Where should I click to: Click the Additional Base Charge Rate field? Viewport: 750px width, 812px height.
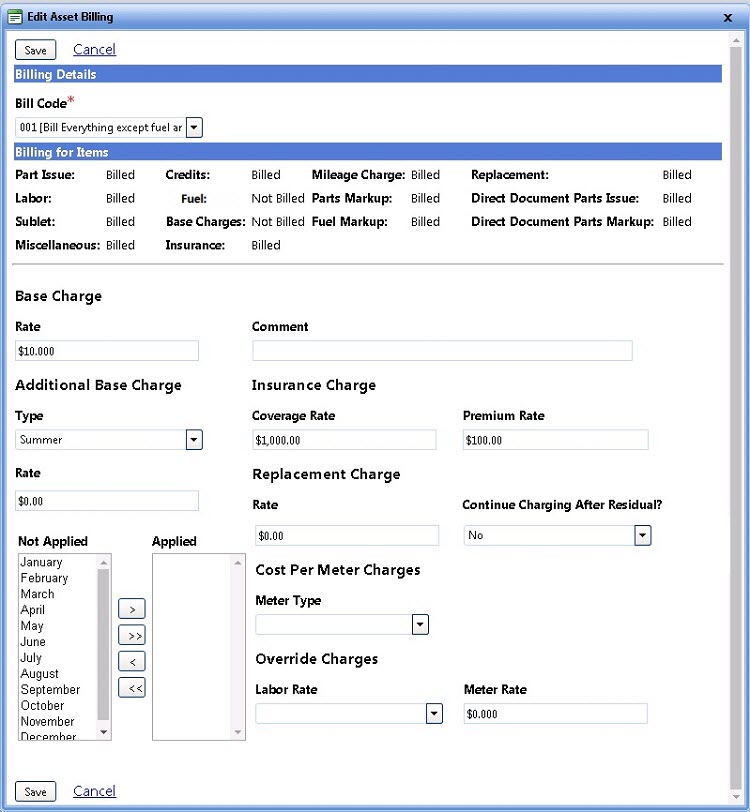(x=107, y=501)
